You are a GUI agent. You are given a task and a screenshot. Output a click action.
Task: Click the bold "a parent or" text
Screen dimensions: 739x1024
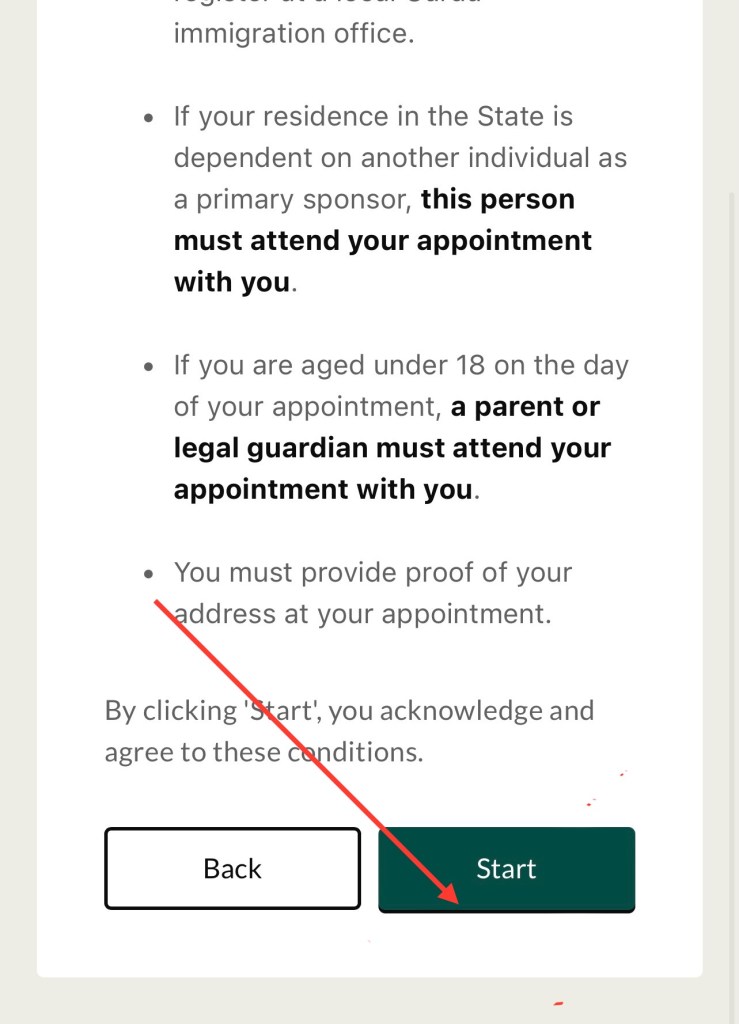tap(525, 407)
